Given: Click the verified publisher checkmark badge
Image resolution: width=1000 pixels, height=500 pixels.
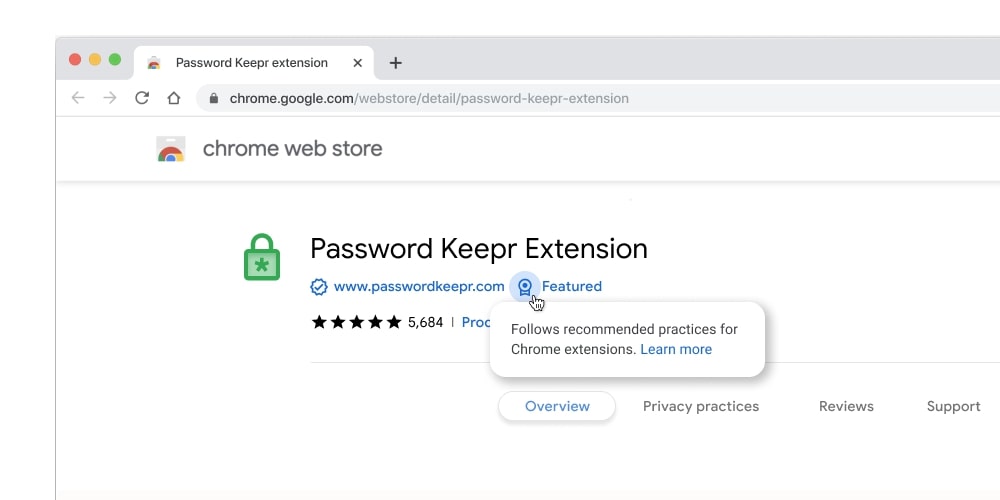Looking at the screenshot, I should pyautogui.click(x=319, y=287).
